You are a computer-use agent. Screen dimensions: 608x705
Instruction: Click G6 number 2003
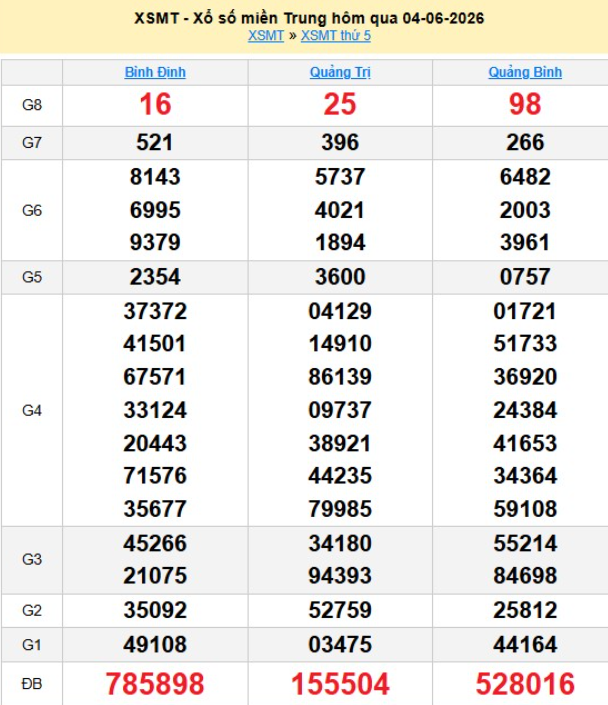(525, 210)
